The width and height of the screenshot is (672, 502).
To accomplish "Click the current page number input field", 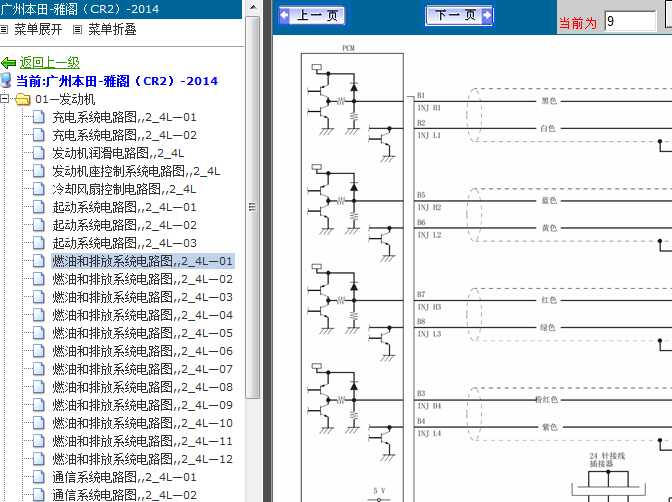I will (x=630, y=21).
